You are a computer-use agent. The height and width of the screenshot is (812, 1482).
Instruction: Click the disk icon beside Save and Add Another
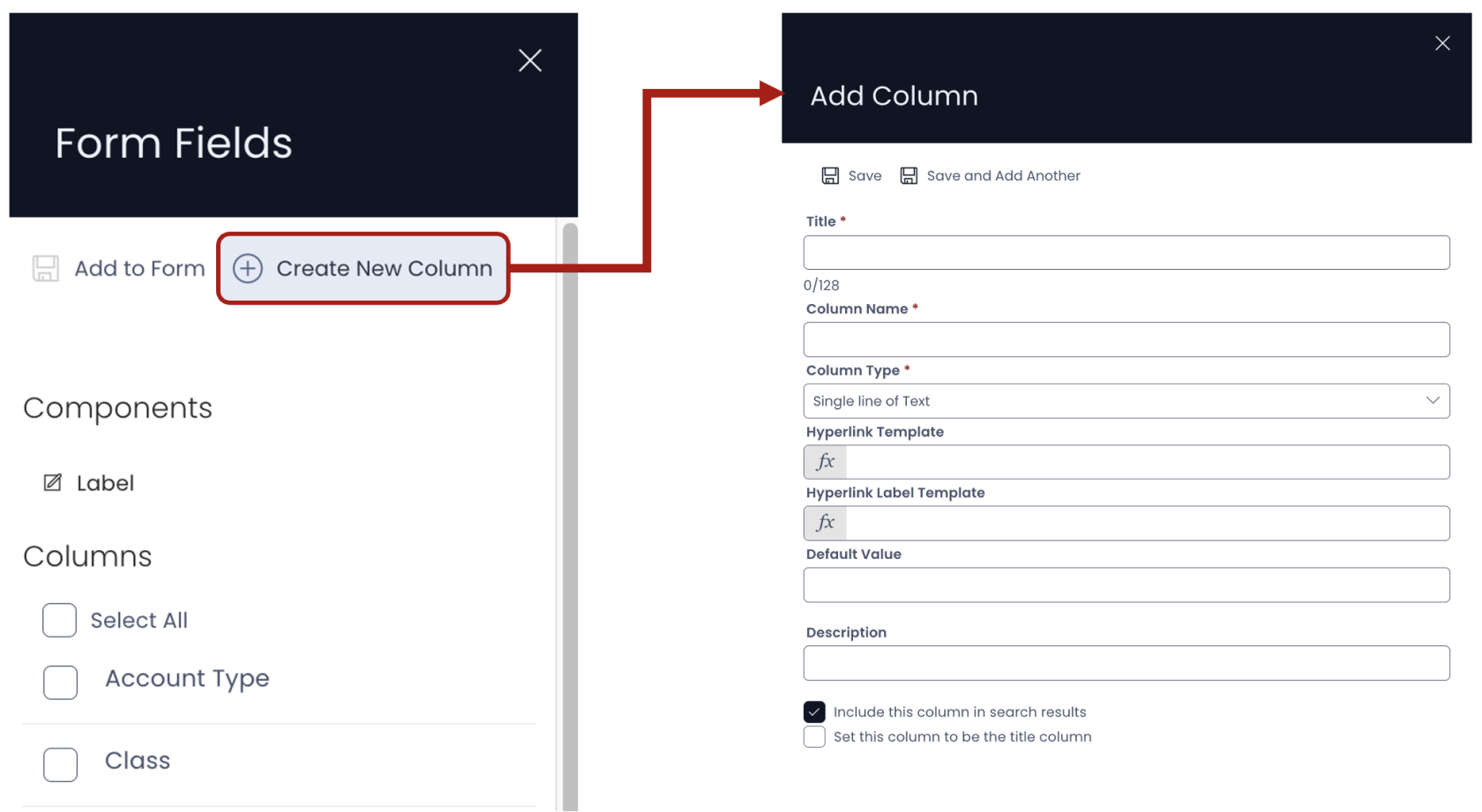point(908,175)
